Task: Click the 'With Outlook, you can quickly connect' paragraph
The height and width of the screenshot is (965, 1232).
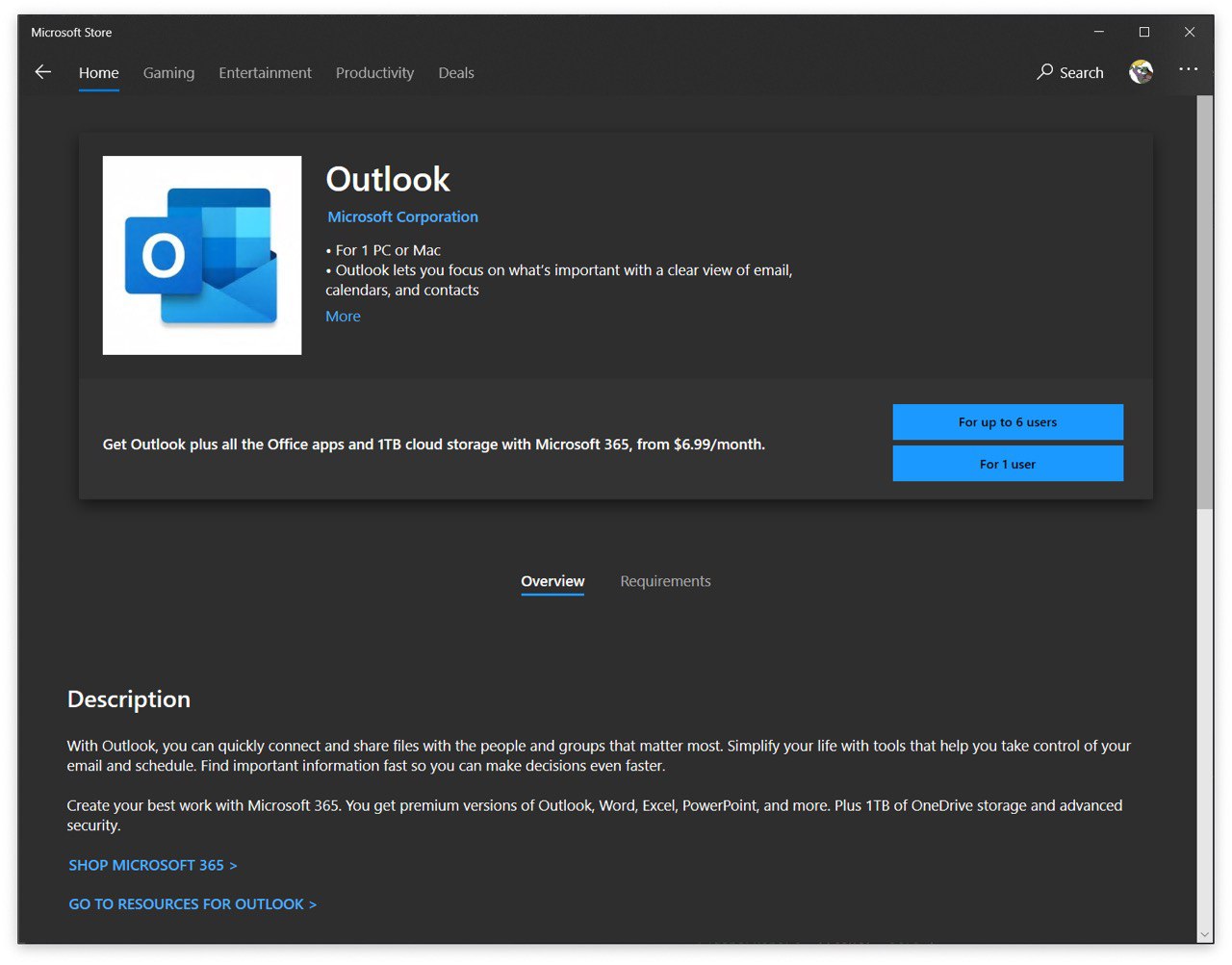Action: tap(599, 756)
